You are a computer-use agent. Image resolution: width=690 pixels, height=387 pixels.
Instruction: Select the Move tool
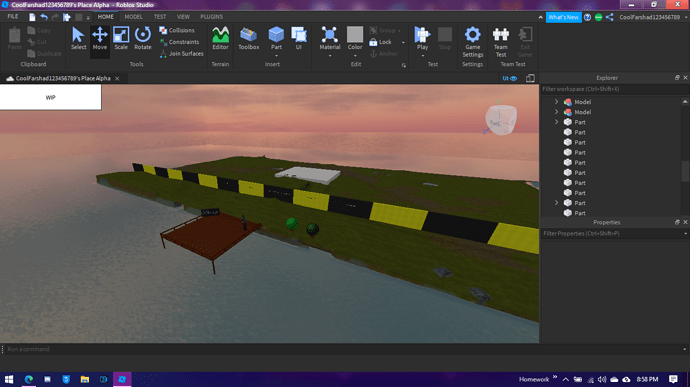(x=99, y=39)
